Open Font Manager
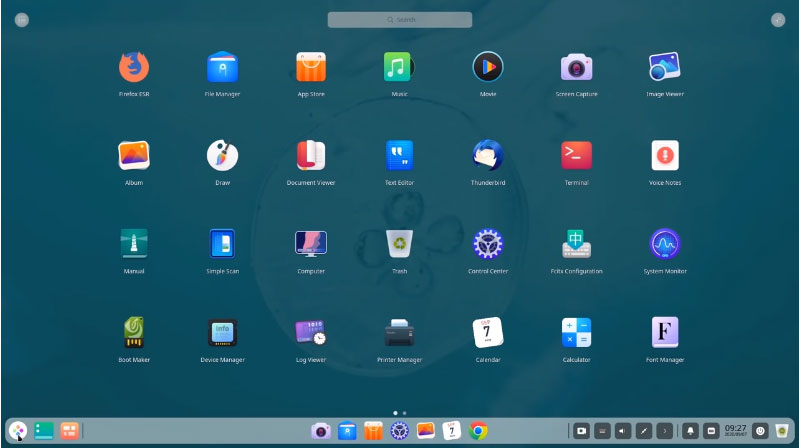 pyautogui.click(x=665, y=332)
